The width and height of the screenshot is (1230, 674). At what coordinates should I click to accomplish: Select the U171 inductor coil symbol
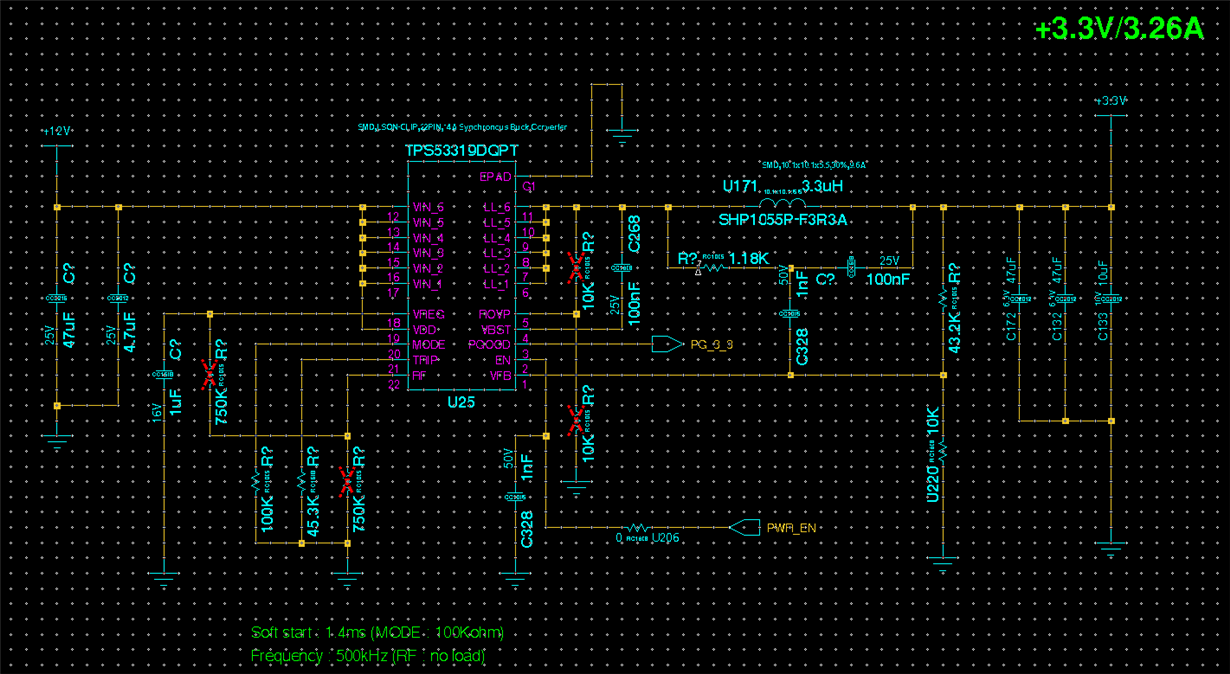(782, 204)
